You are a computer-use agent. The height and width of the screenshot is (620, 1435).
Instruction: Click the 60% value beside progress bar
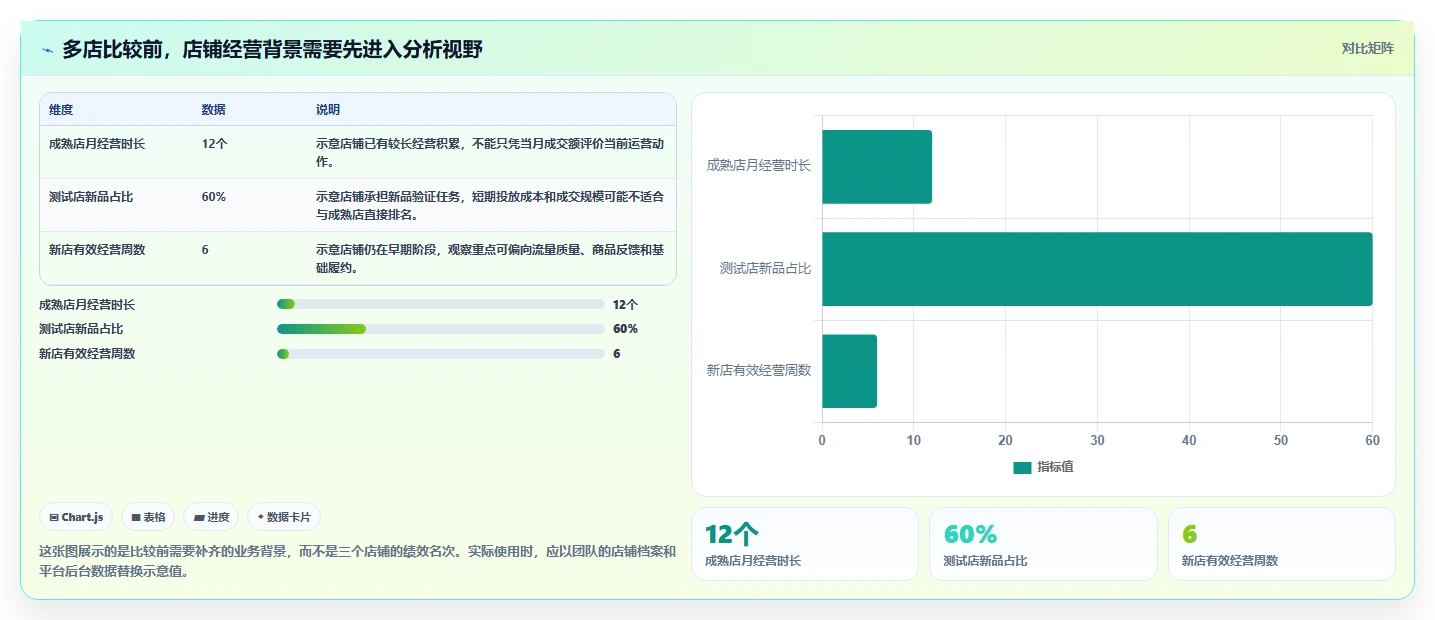(625, 329)
